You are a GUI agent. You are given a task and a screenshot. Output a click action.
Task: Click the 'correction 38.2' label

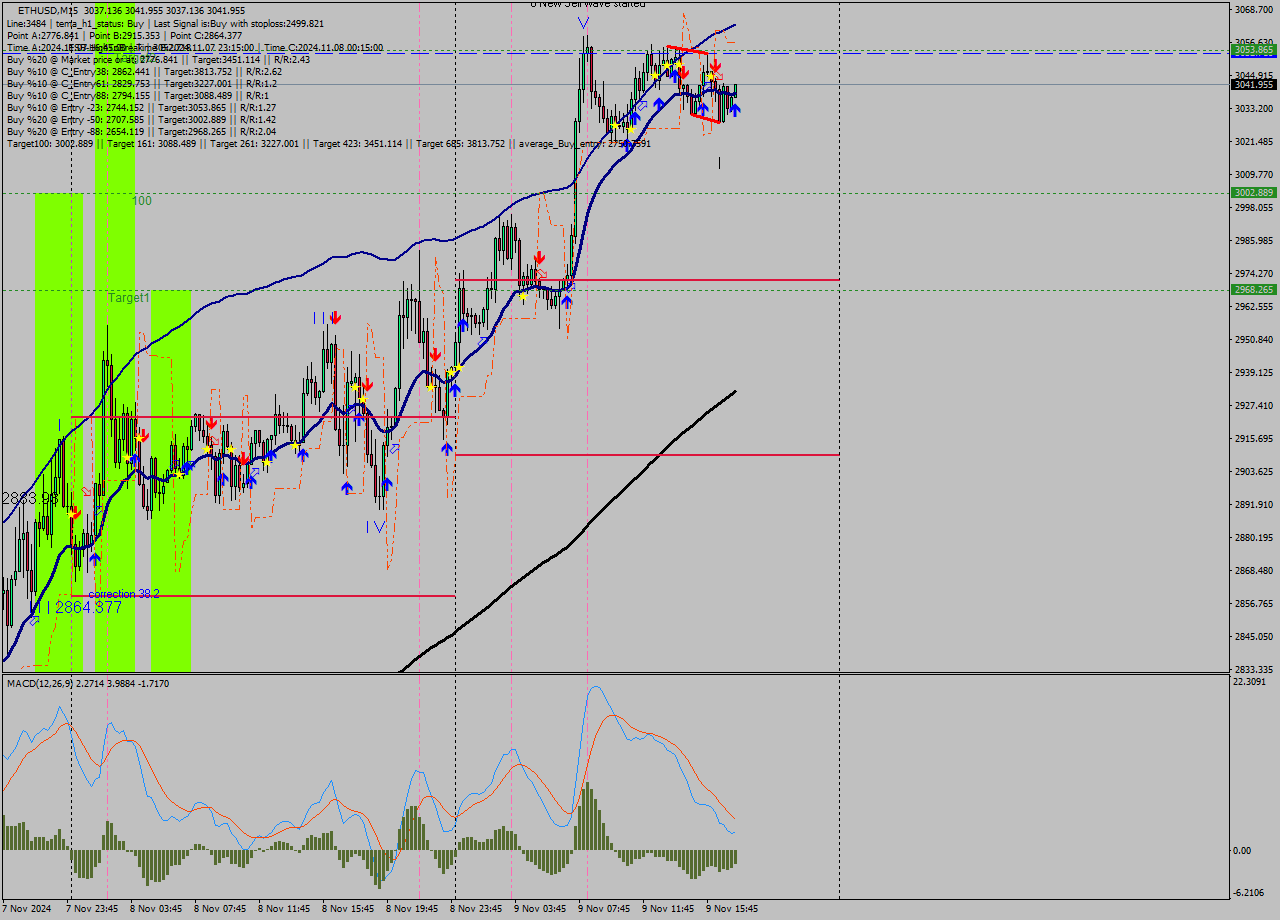tap(124, 594)
